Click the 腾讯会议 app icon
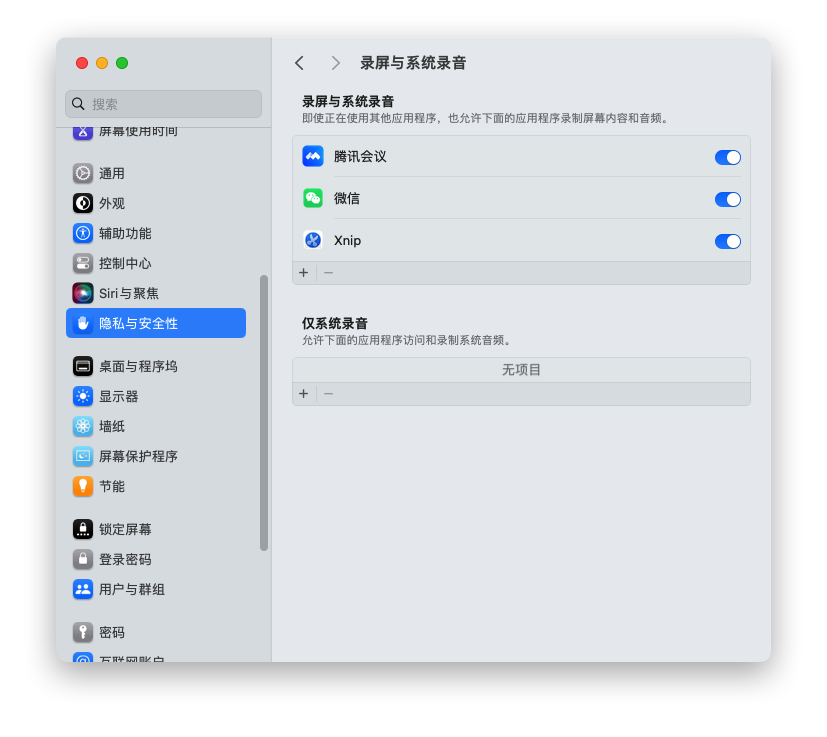Viewport: 827px width, 737px height. pos(313,157)
